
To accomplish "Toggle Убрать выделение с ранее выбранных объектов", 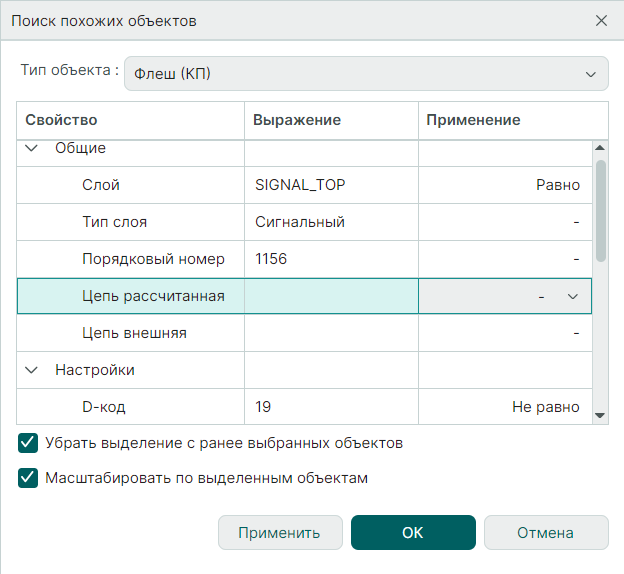I will click(28, 442).
